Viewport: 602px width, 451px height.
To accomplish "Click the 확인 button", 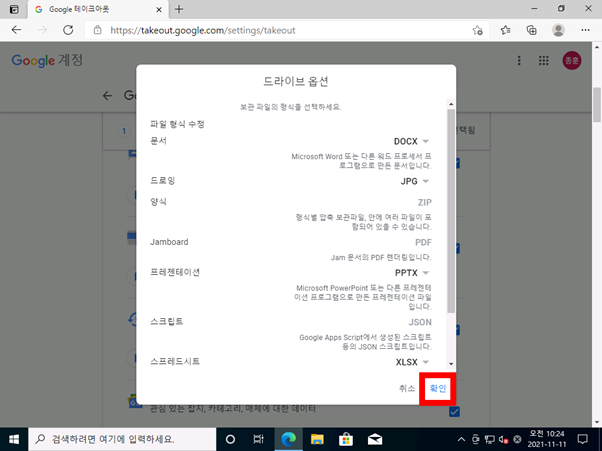I will tap(438, 388).
